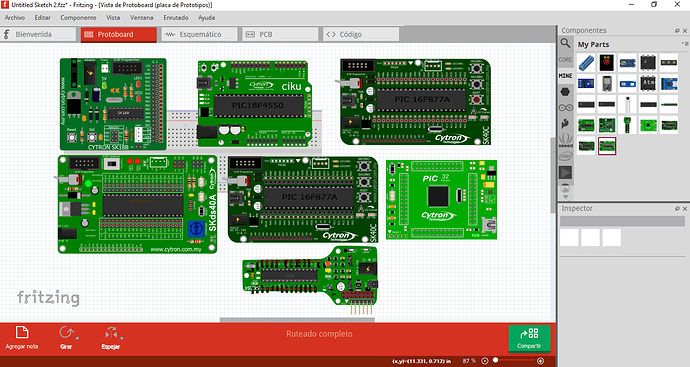Click the green Compartir button
The height and width of the screenshot is (367, 690).
coord(529,338)
